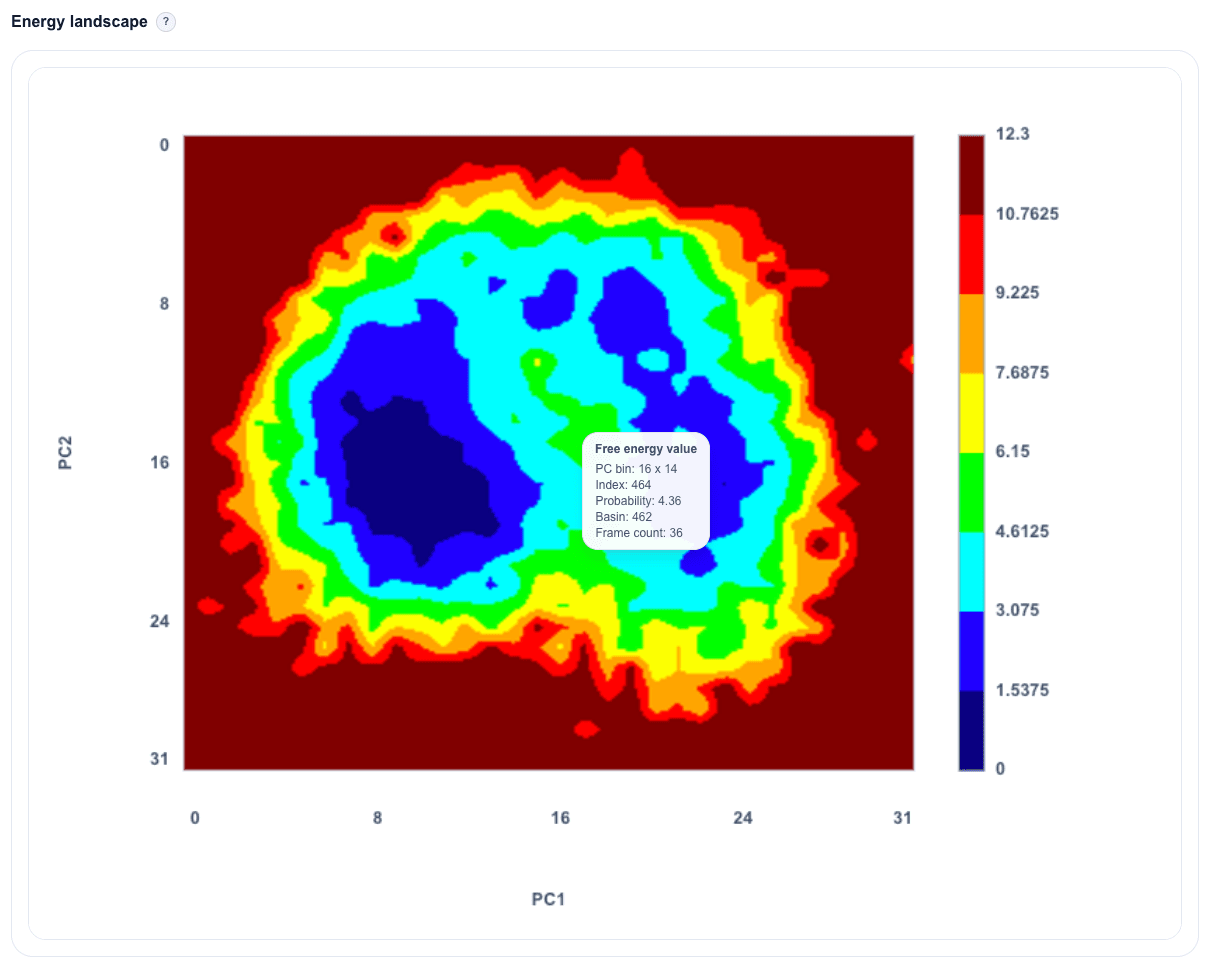This screenshot has height=959, width=1209.
Task: Click the PC1 axis tick label 8
Action: (377, 818)
